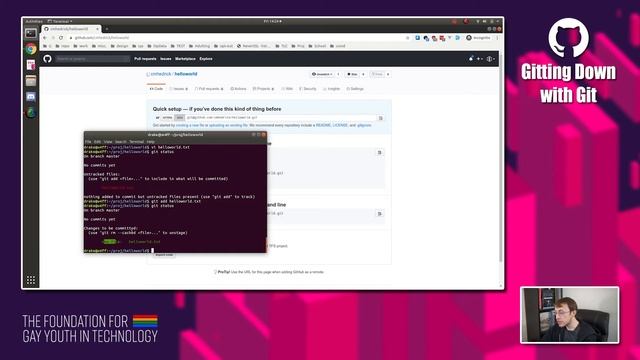Click the Chrome address bar

tap(239, 38)
